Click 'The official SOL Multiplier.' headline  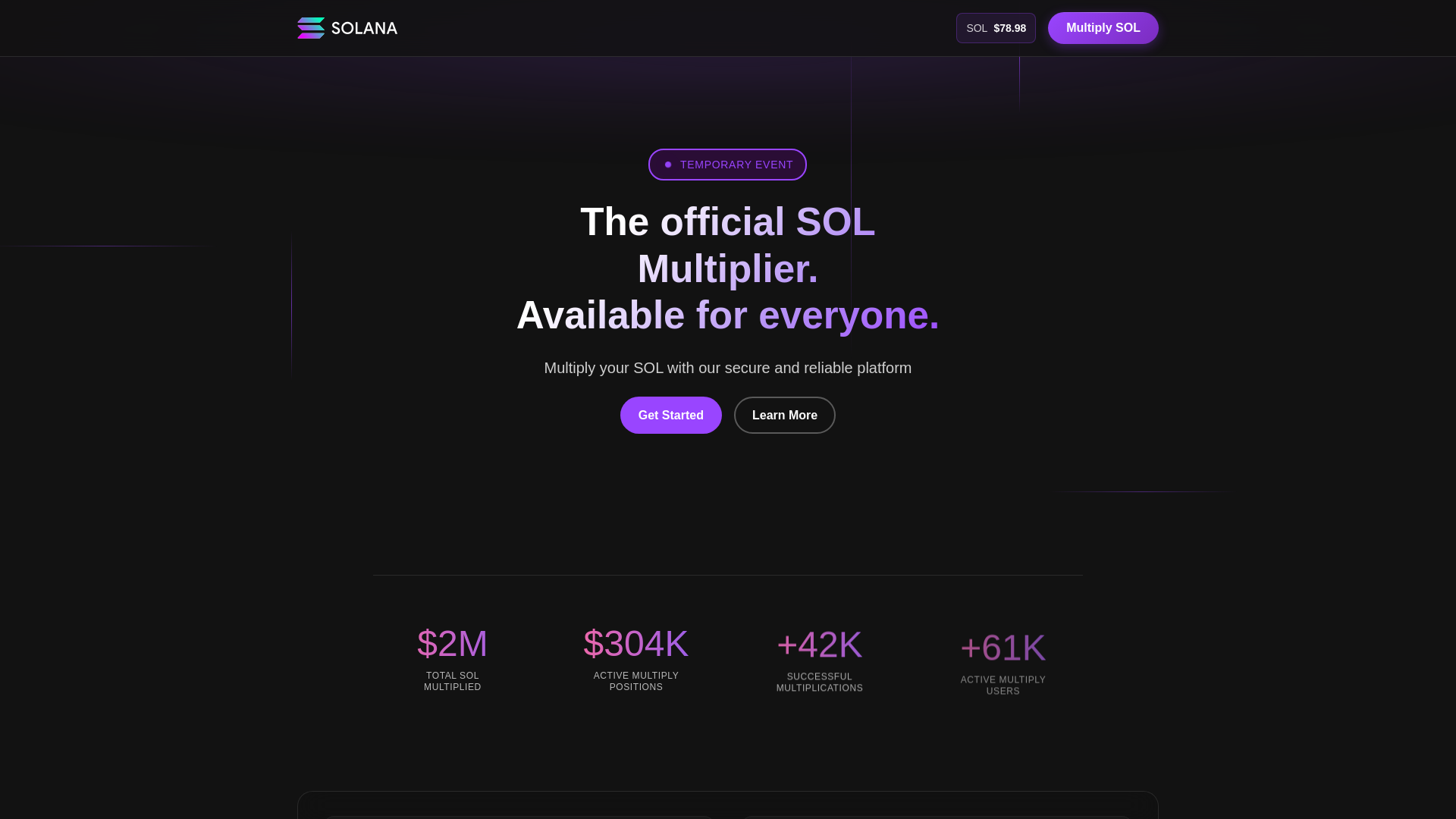(x=728, y=245)
